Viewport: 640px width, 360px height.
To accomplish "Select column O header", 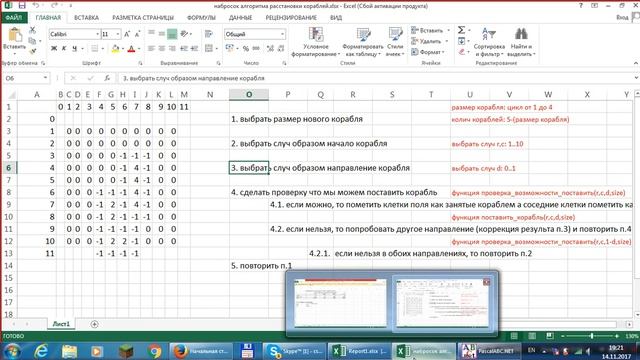I will (249, 94).
